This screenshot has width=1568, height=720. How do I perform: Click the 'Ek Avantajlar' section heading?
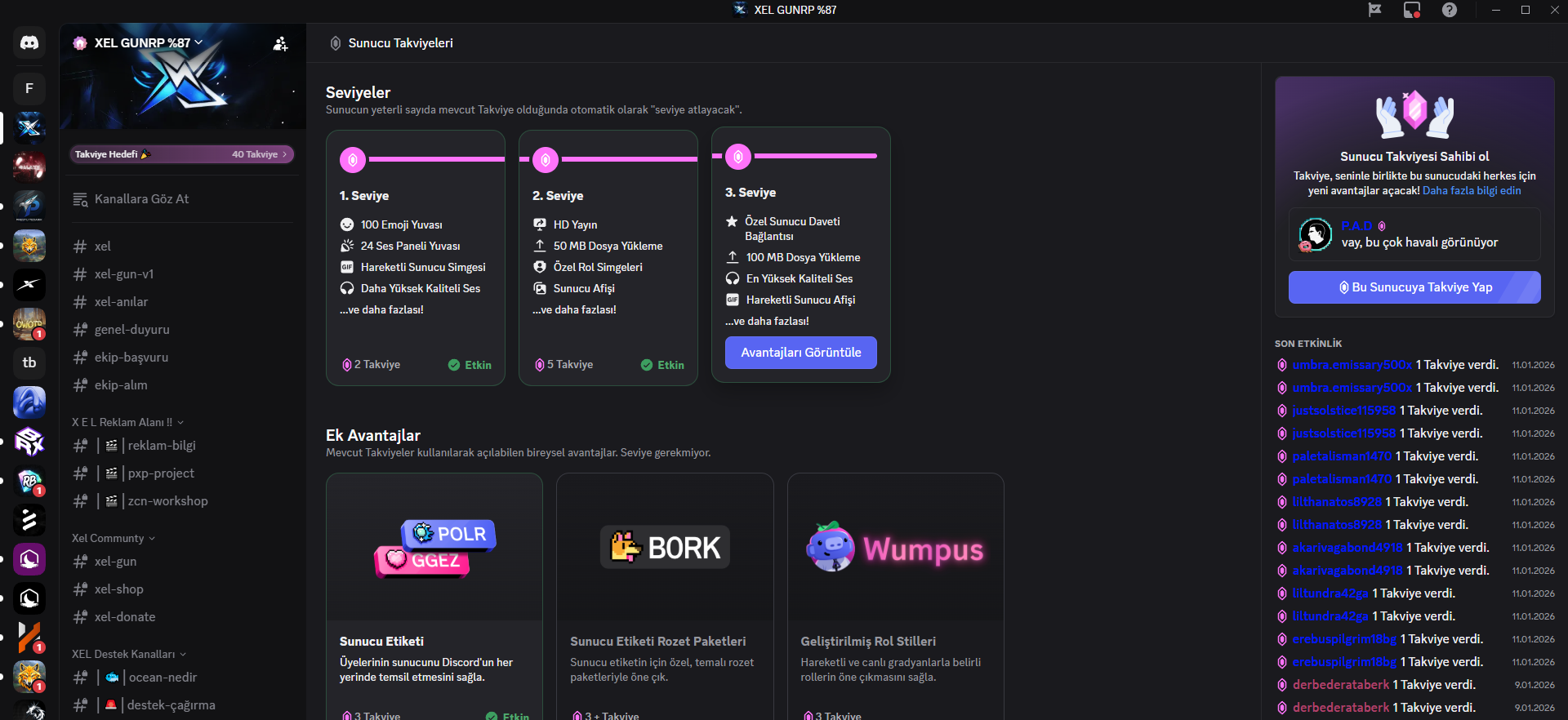point(373,435)
